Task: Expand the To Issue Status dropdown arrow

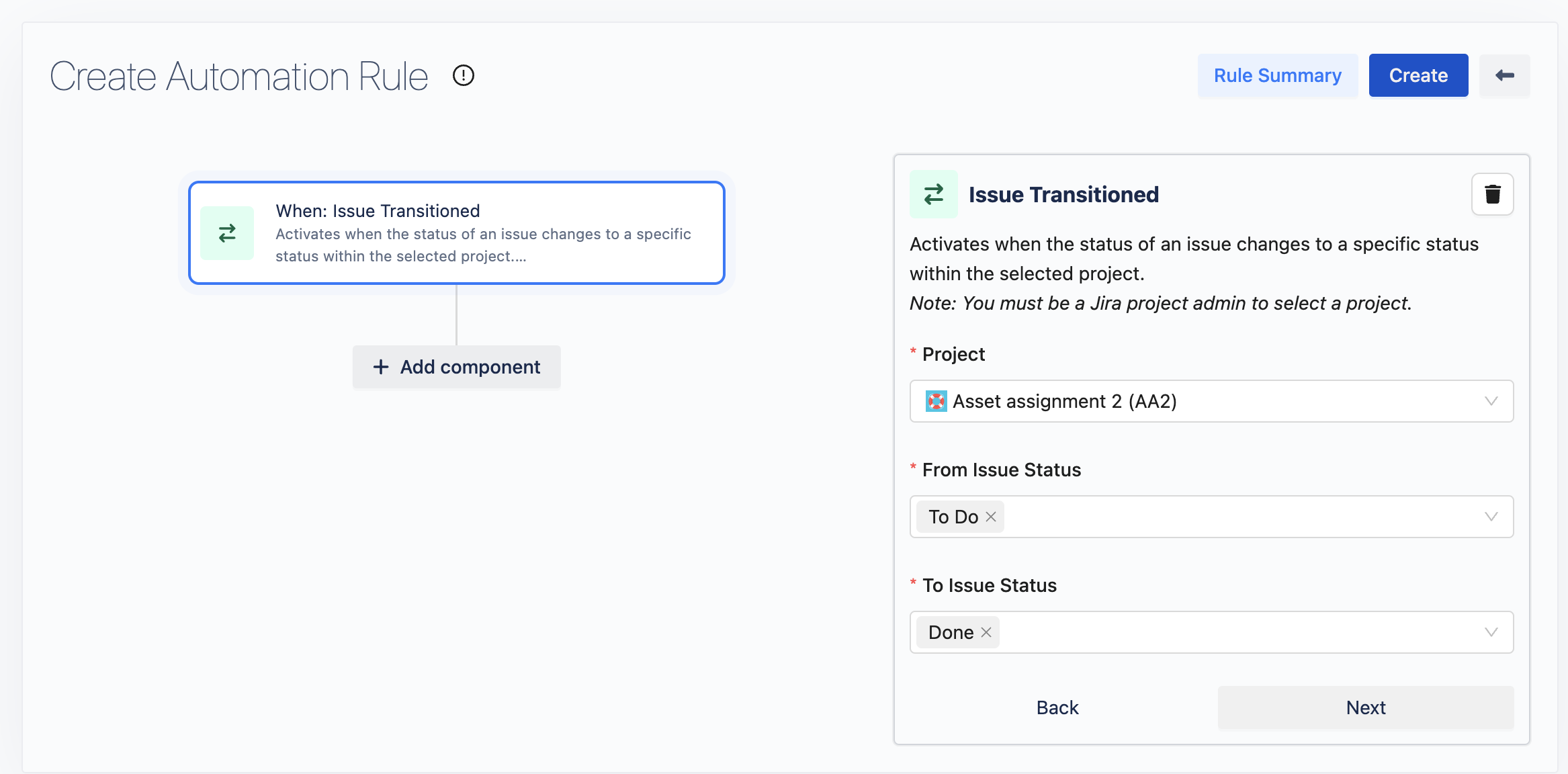Action: click(x=1491, y=632)
